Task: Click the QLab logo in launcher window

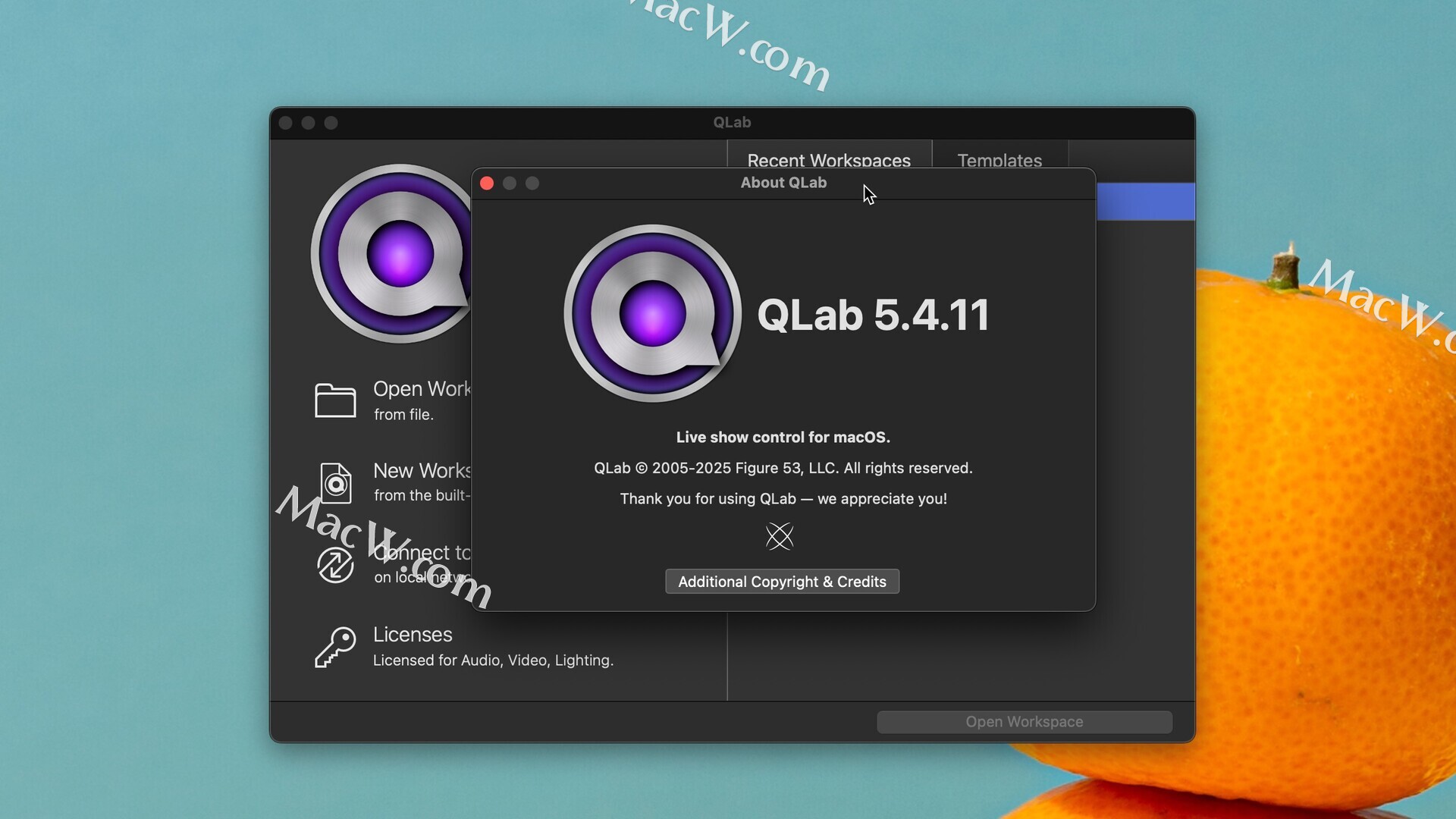Action: (x=391, y=253)
